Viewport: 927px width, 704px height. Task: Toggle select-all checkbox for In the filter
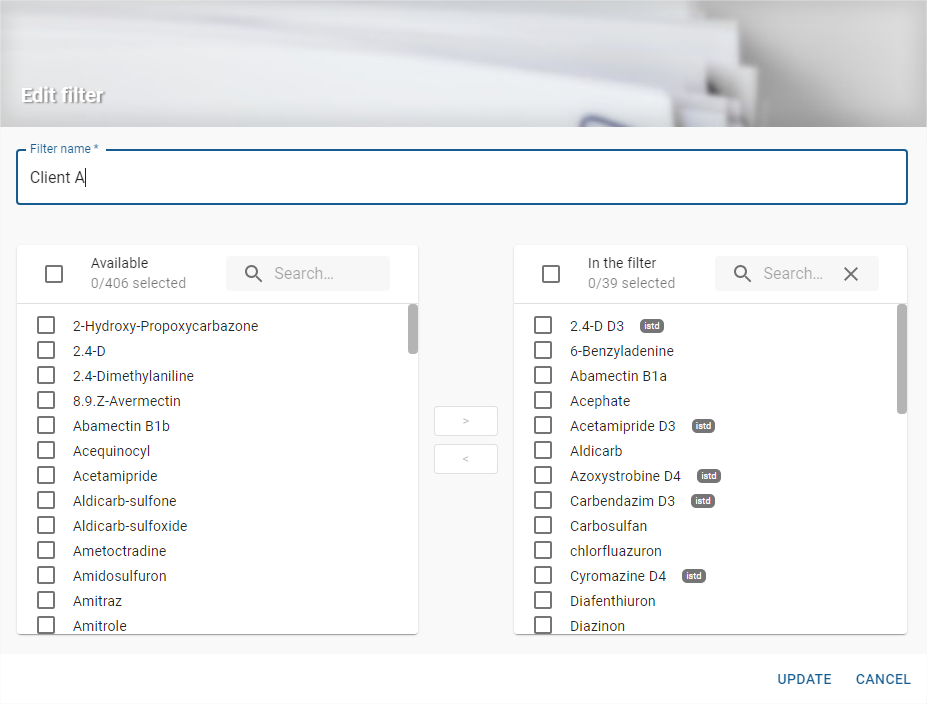click(x=551, y=274)
